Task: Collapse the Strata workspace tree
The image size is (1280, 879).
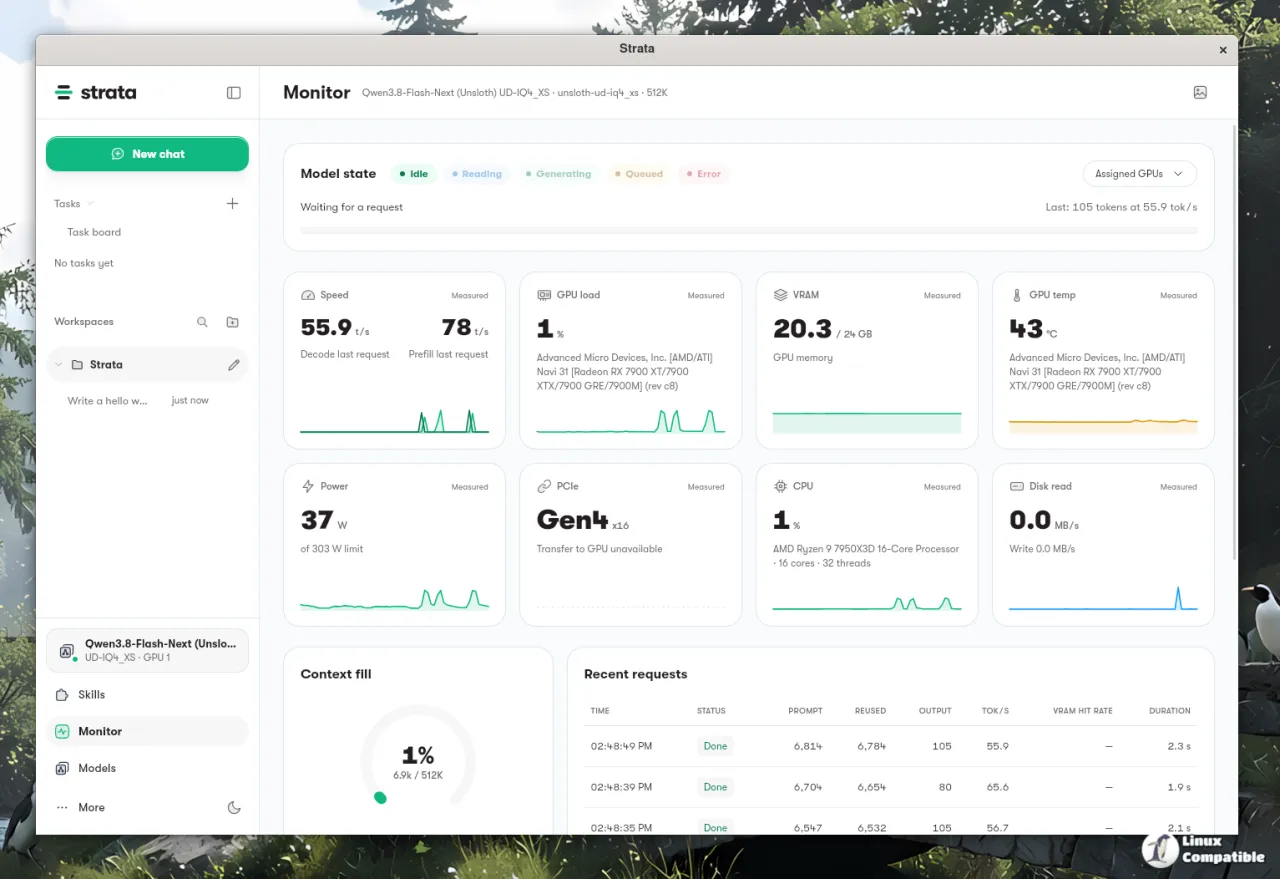Action: pyautogui.click(x=58, y=365)
